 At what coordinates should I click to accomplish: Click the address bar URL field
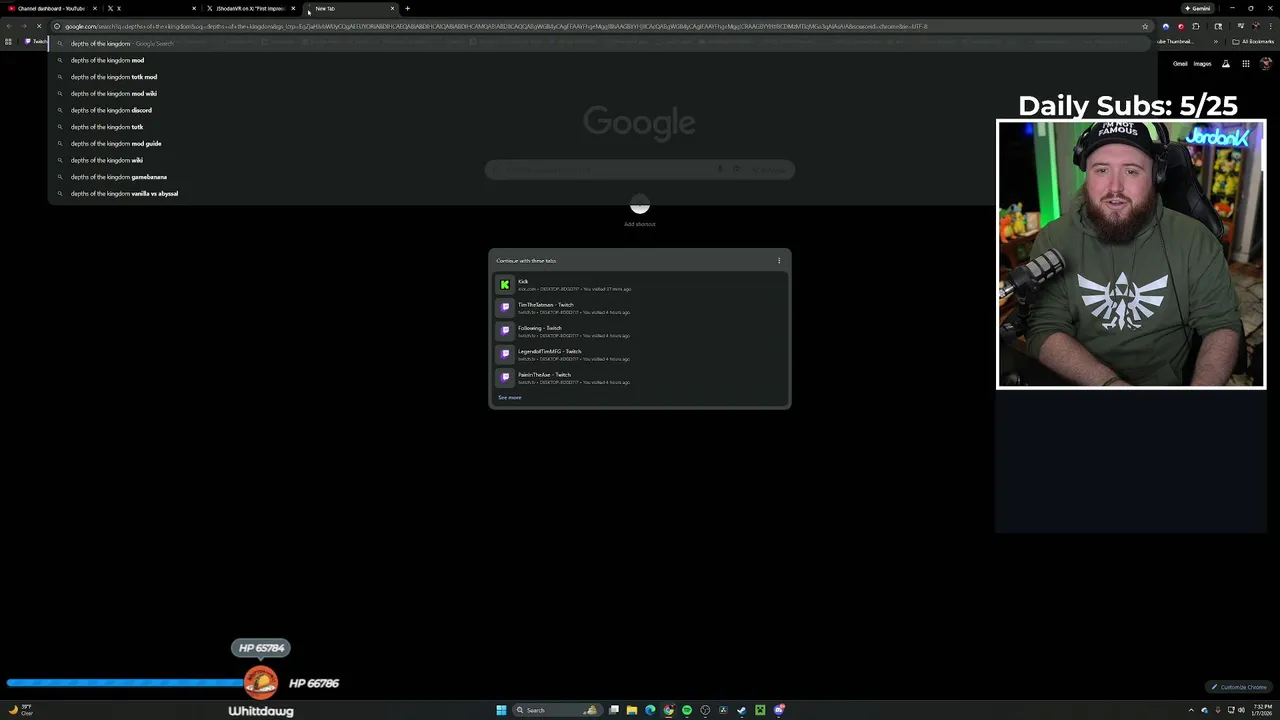point(600,26)
